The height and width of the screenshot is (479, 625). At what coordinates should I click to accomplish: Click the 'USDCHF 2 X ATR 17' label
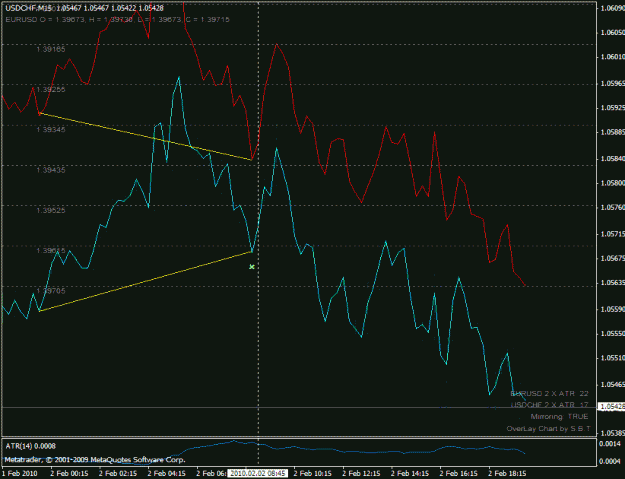[x=549, y=404]
